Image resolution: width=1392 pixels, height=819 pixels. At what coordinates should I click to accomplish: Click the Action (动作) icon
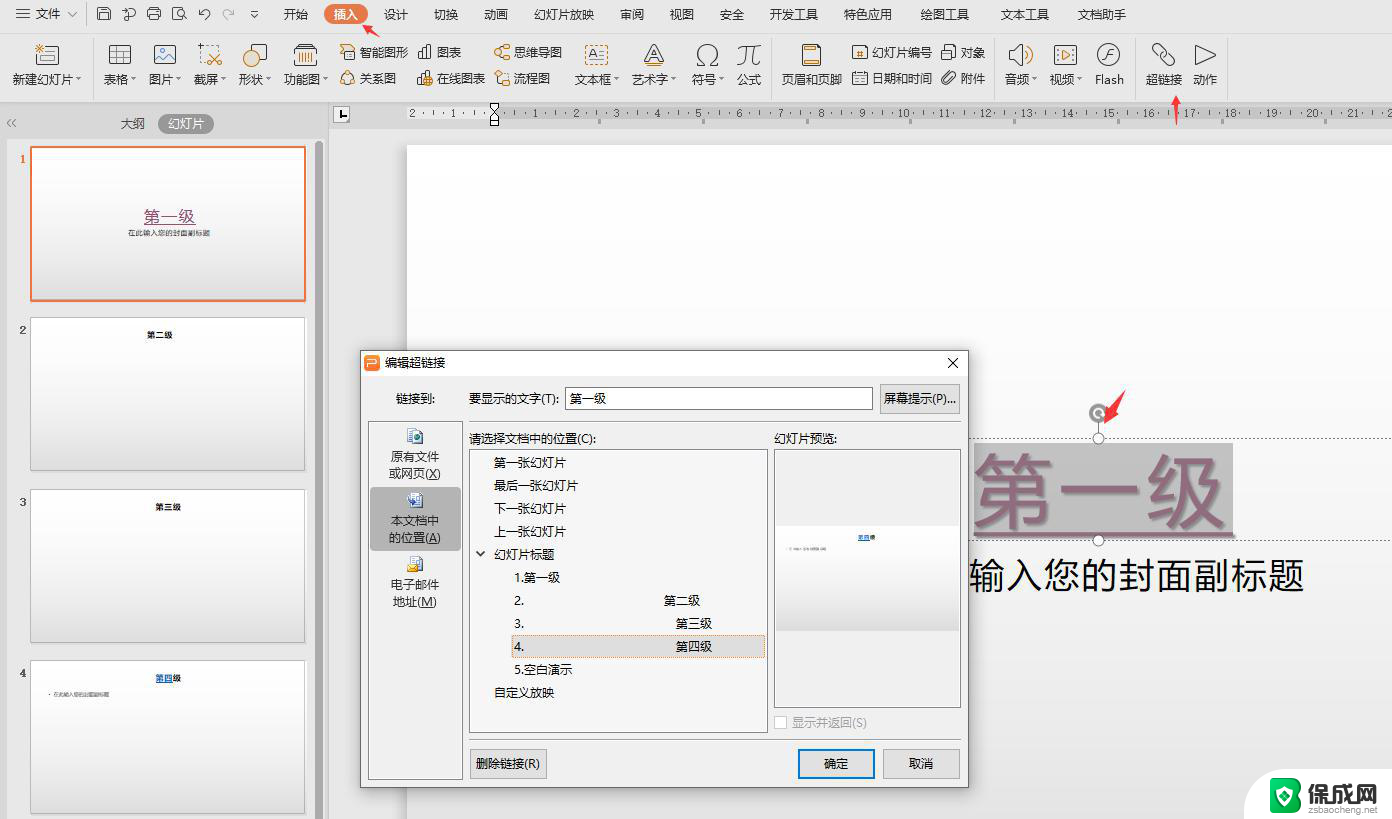click(1205, 55)
